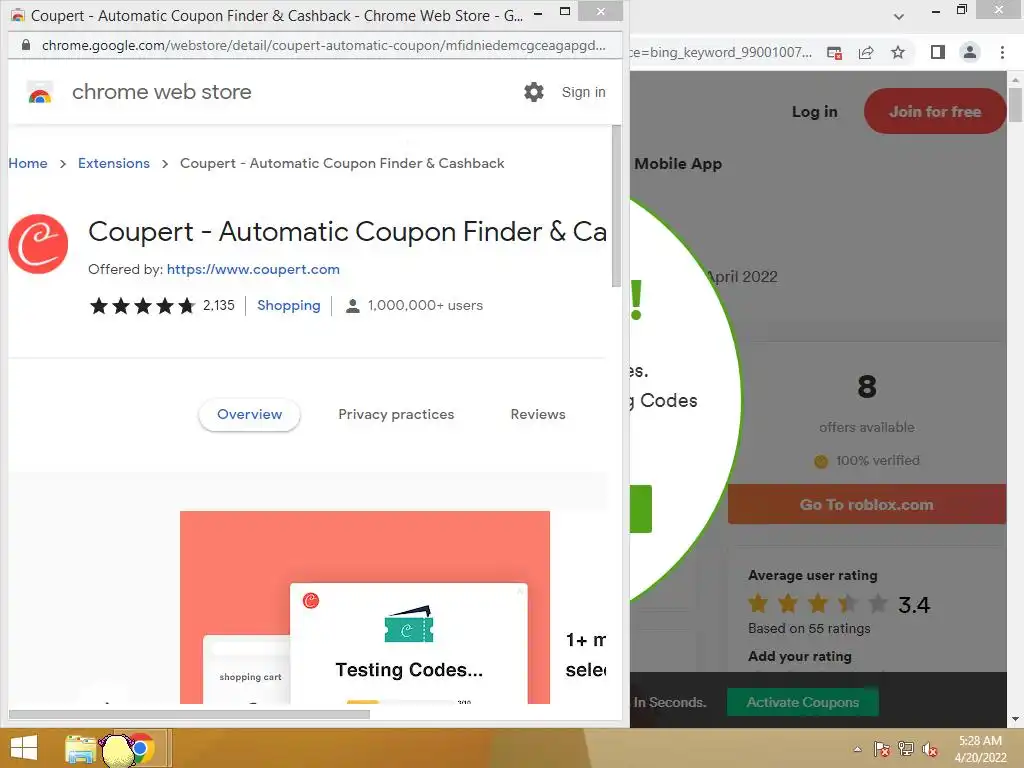This screenshot has height=768, width=1024.
Task: Expand tab search chevron in background Chrome
Action: [x=899, y=17]
